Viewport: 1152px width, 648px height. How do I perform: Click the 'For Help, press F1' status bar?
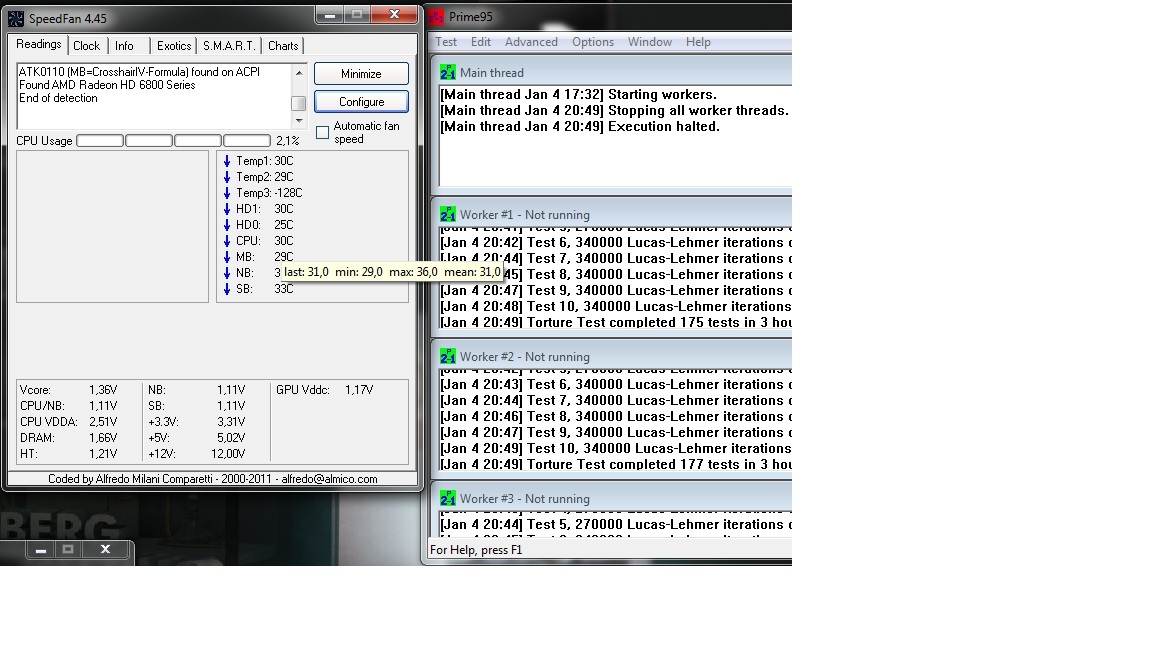[x=610, y=550]
